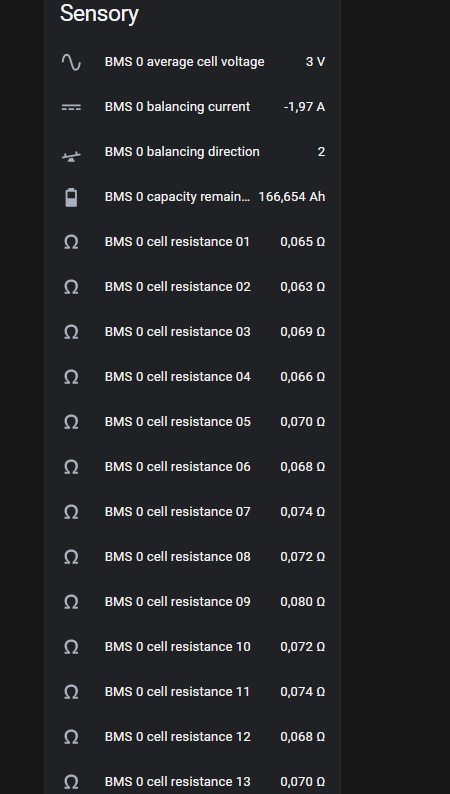The image size is (450, 794).
Task: Click the ohm icon for cell resistance 01
Action: (71, 242)
